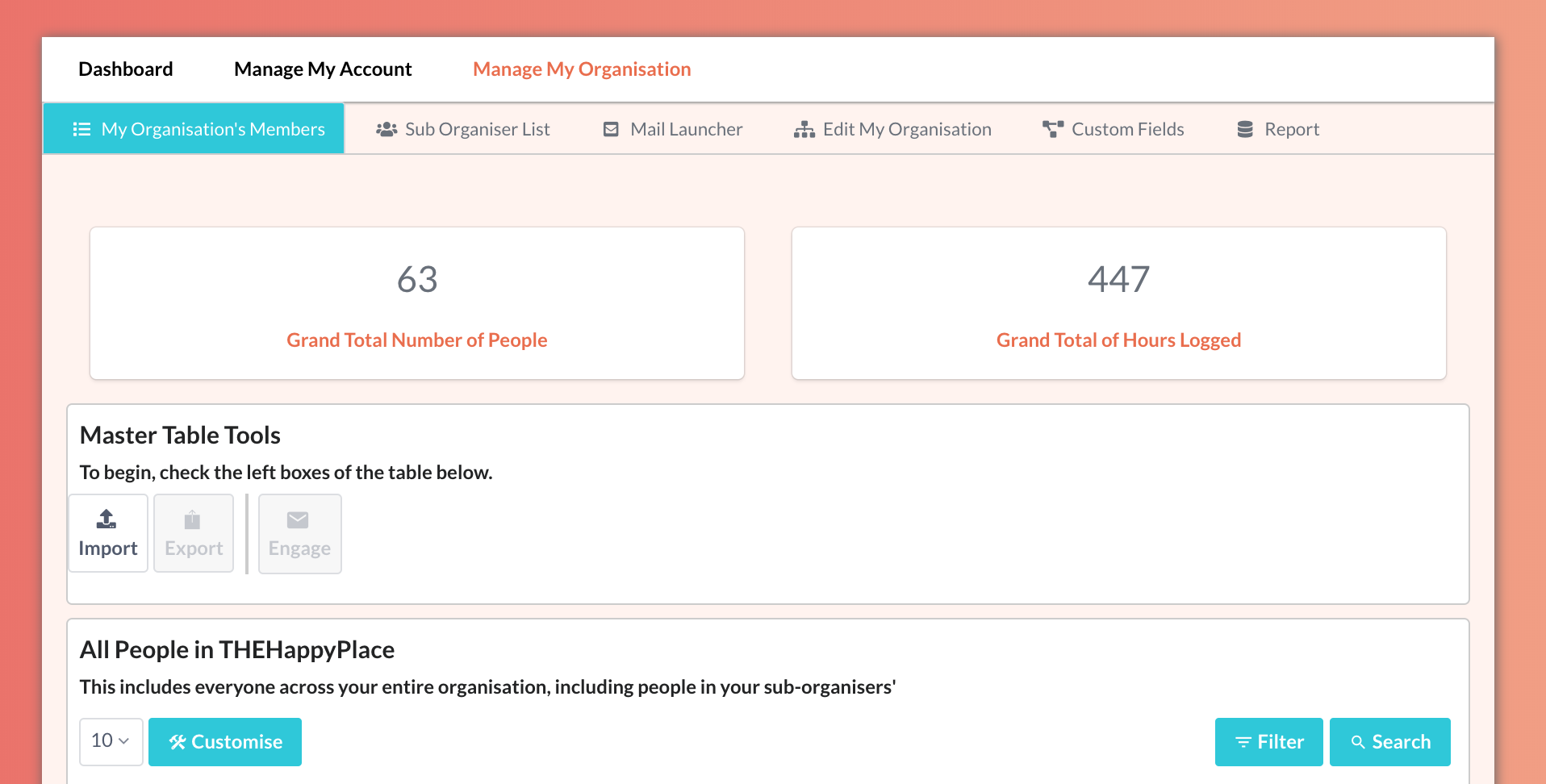
Task: Click the disabled Export button
Action: pos(194,533)
